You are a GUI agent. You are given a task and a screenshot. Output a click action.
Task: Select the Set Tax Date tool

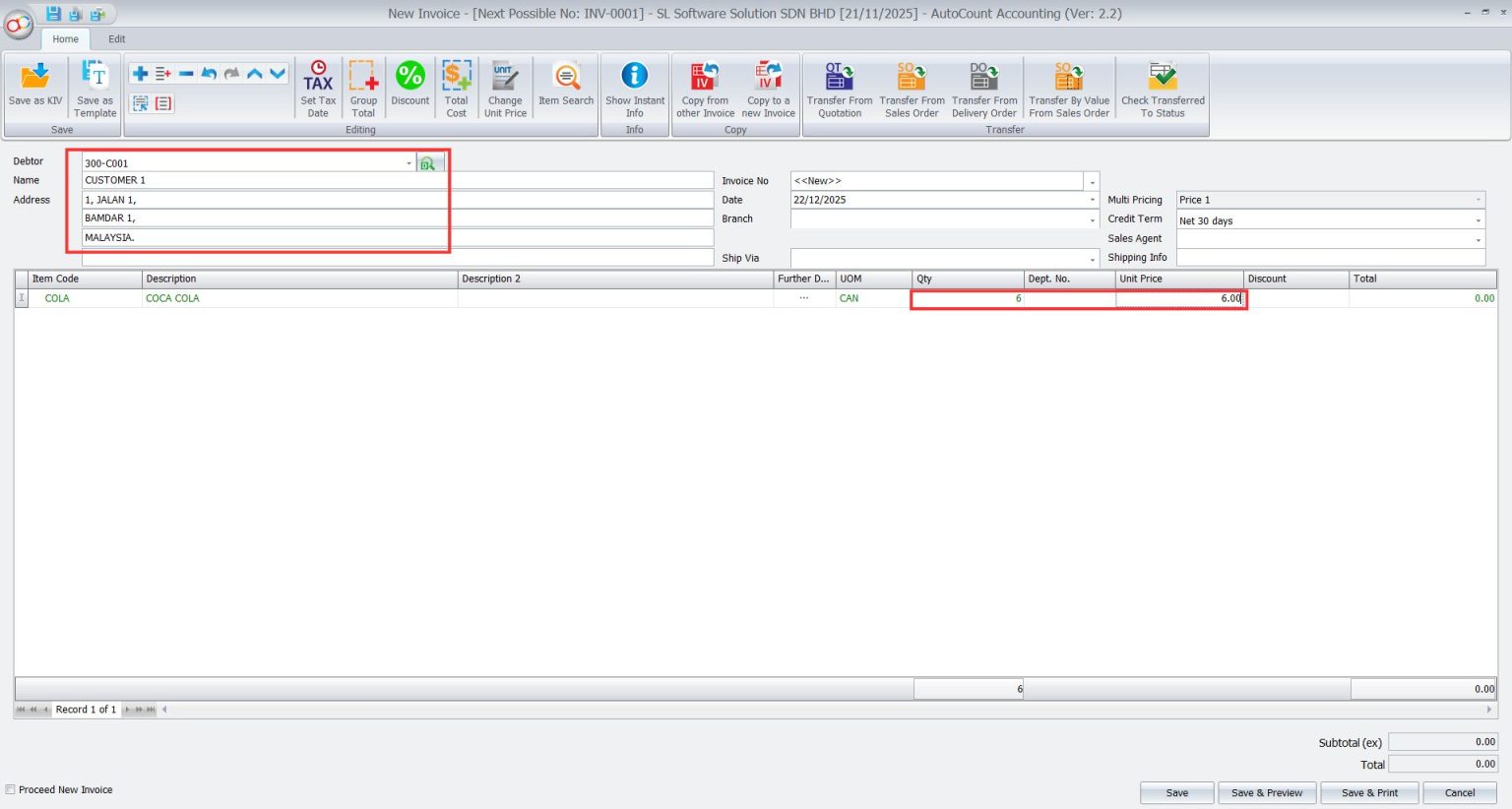click(x=317, y=87)
